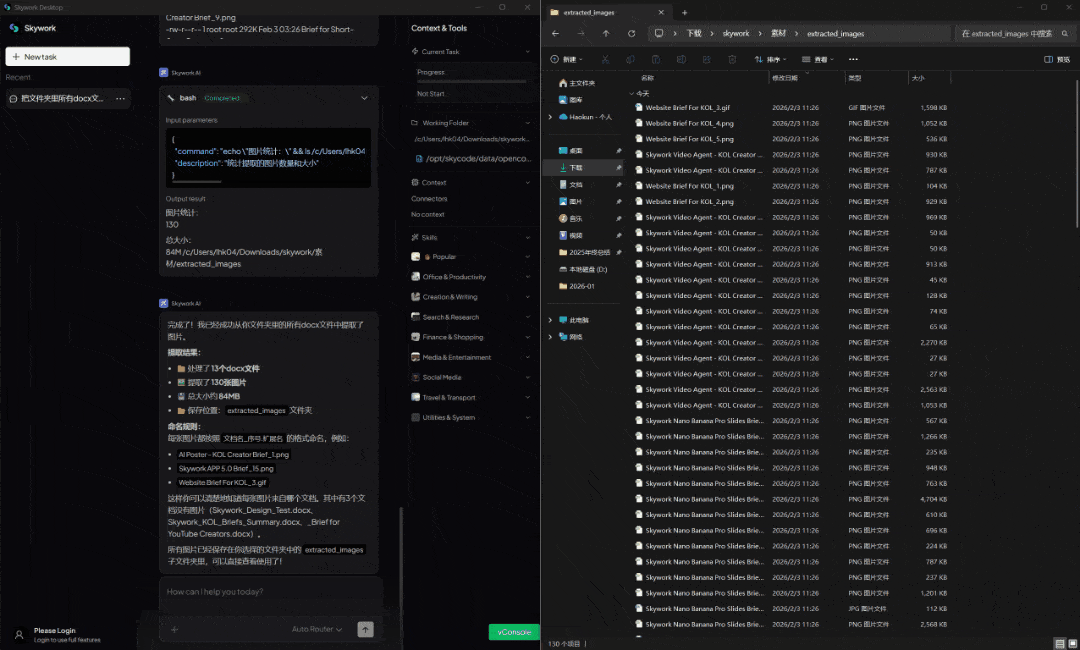Open the Auto Router model dropdown
Viewport: 1080px width, 650px height.
(x=317, y=629)
